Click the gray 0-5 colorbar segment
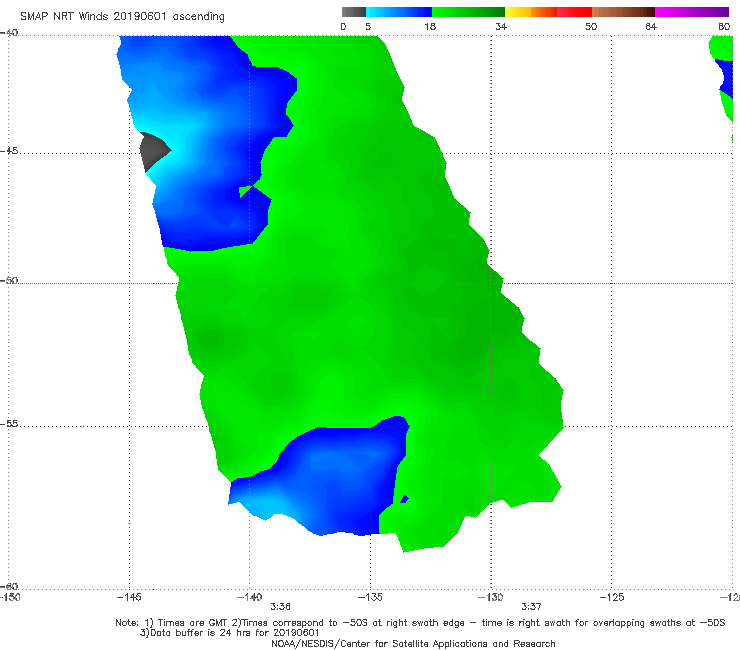The height and width of the screenshot is (650, 740). pos(354,12)
